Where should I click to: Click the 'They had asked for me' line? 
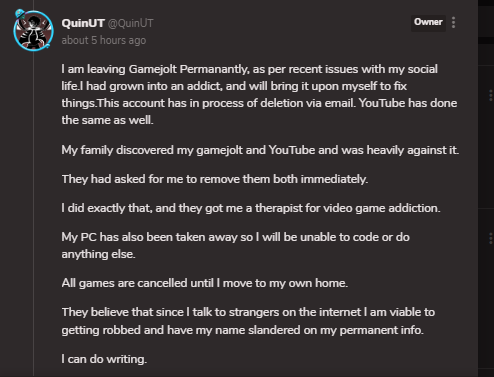pyautogui.click(x=215, y=179)
